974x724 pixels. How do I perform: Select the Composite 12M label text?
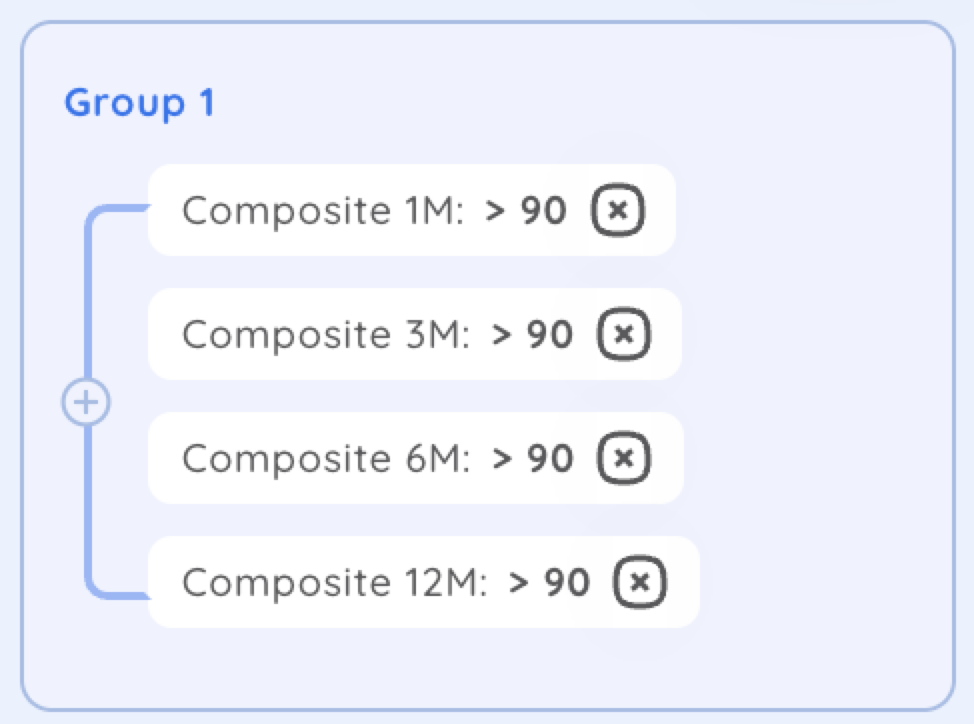(335, 583)
